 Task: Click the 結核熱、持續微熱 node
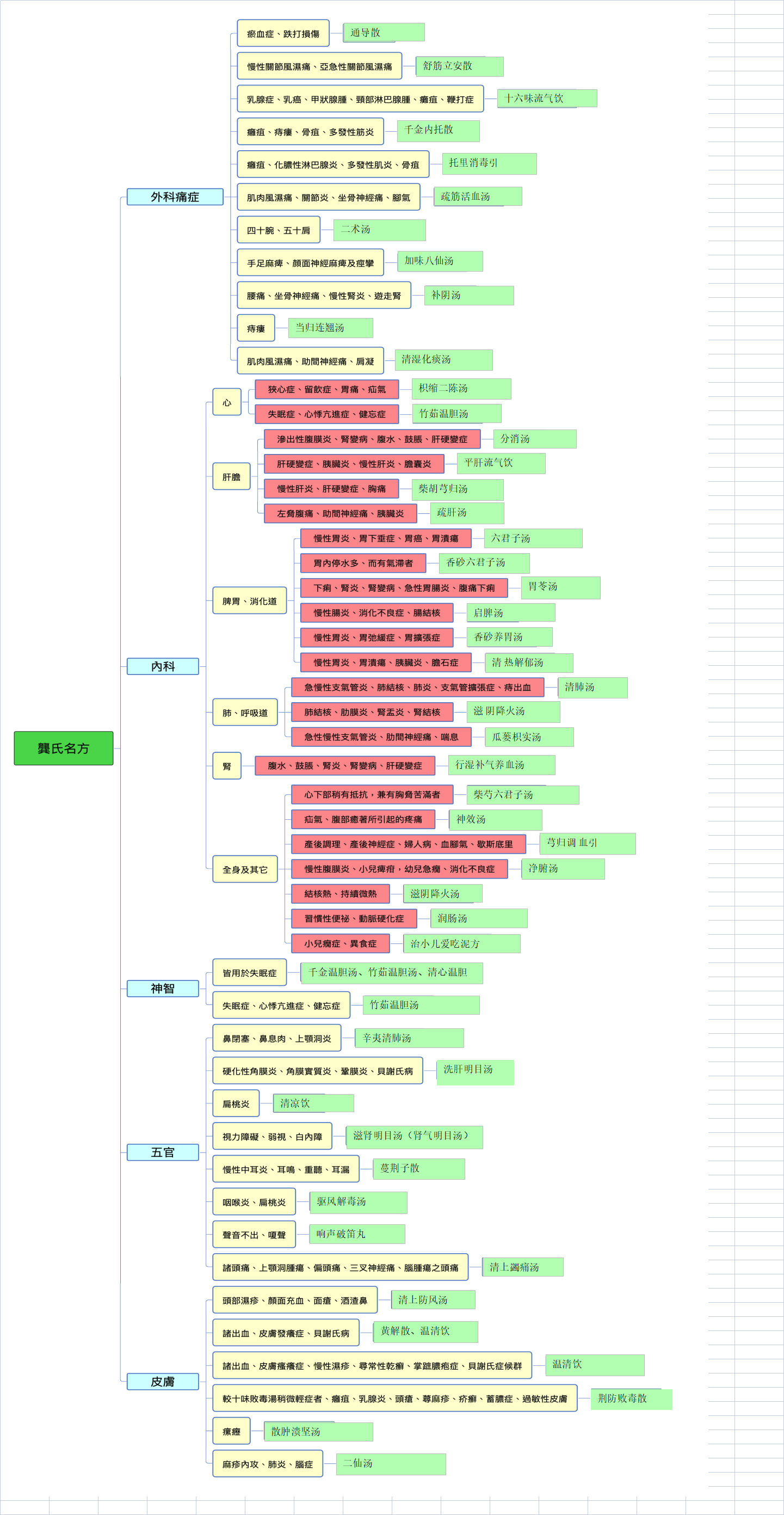(340, 894)
